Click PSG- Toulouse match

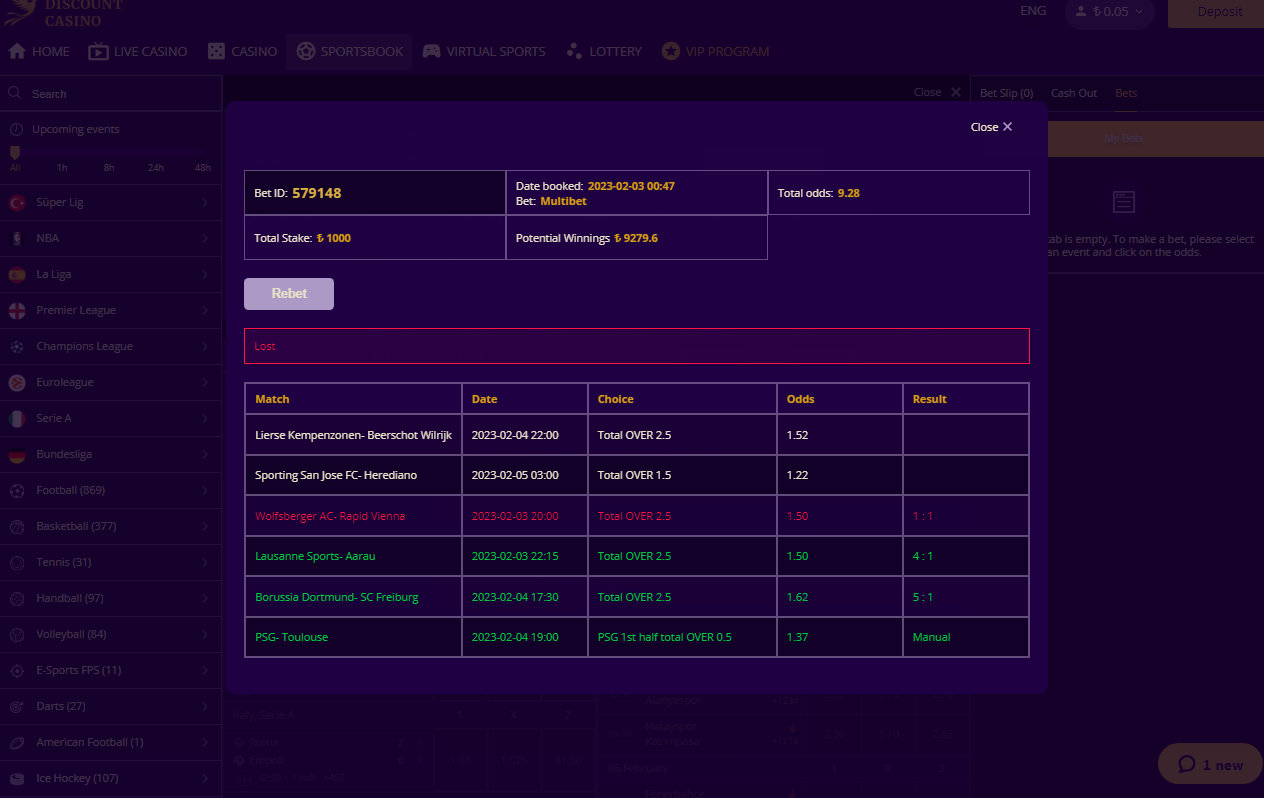(x=291, y=637)
